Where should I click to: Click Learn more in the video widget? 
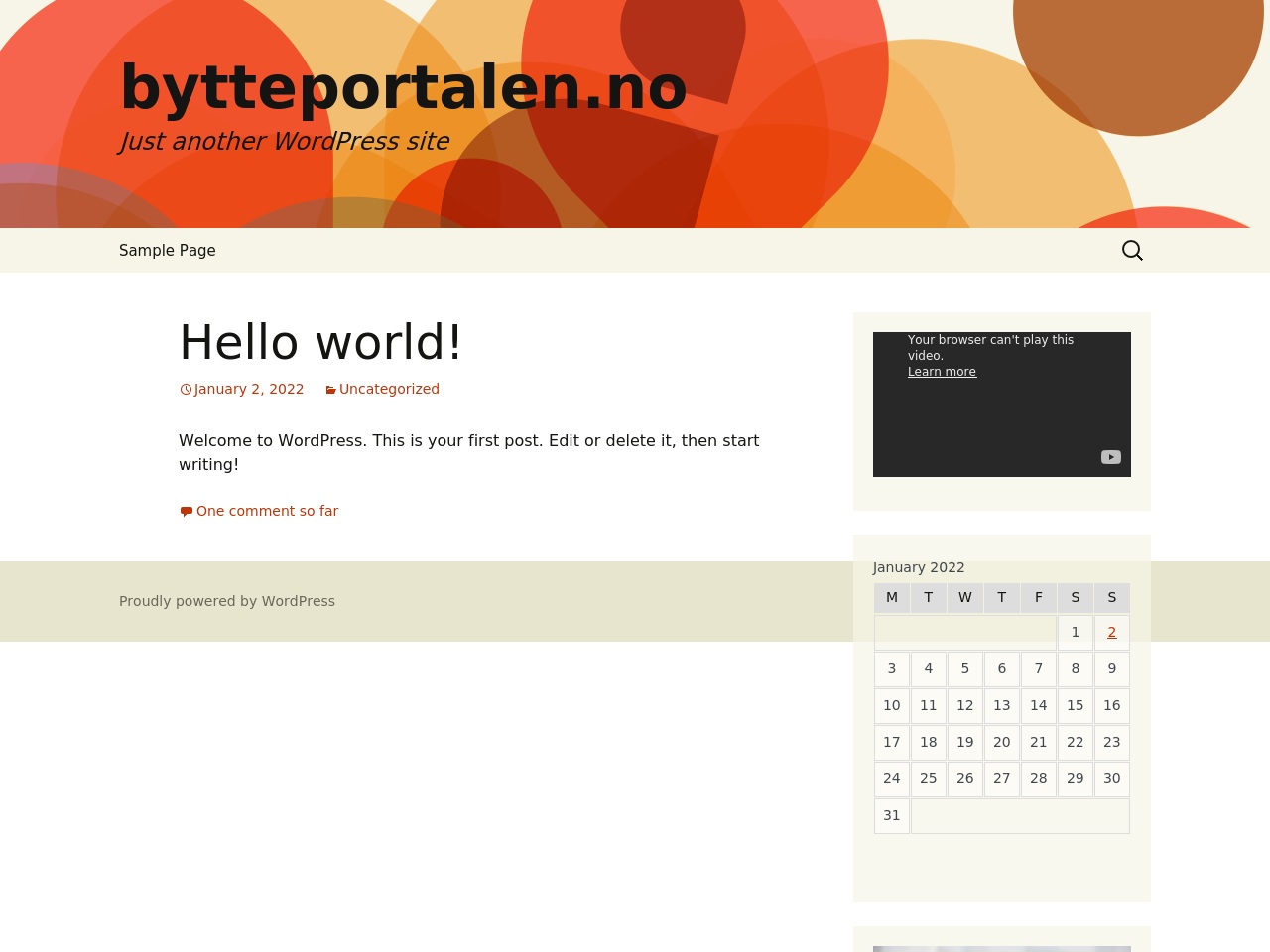coord(942,372)
